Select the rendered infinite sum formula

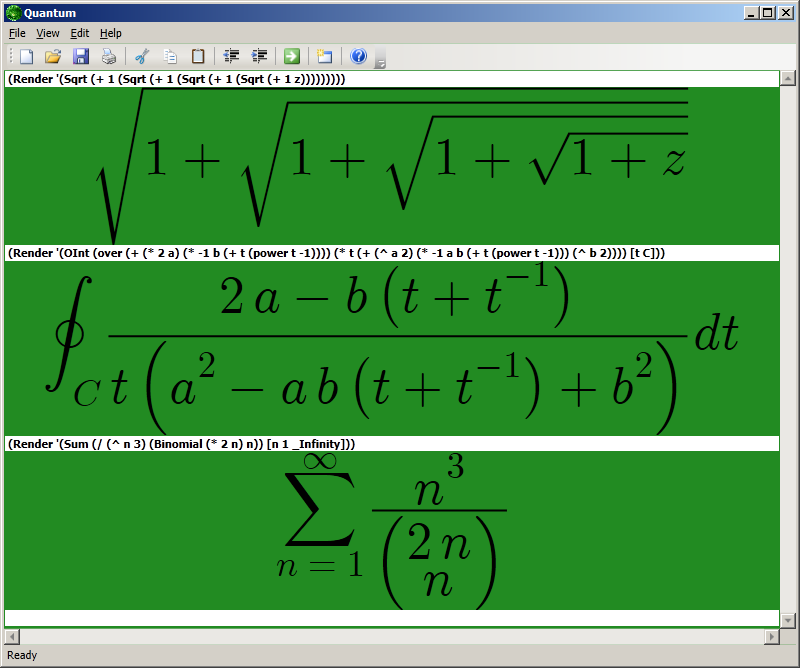pyautogui.click(x=392, y=531)
